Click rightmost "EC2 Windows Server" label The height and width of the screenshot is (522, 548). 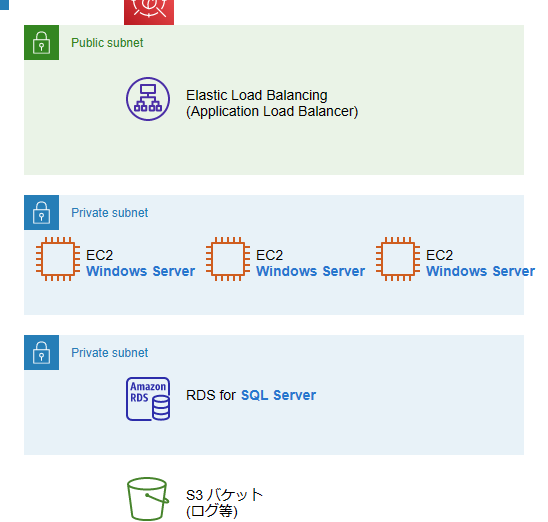click(x=480, y=263)
